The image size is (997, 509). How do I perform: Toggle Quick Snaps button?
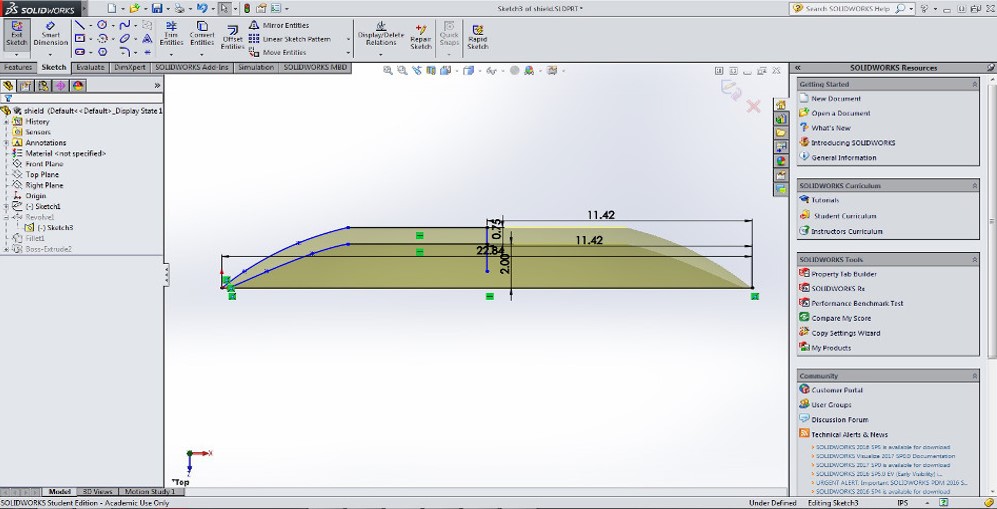click(450, 36)
